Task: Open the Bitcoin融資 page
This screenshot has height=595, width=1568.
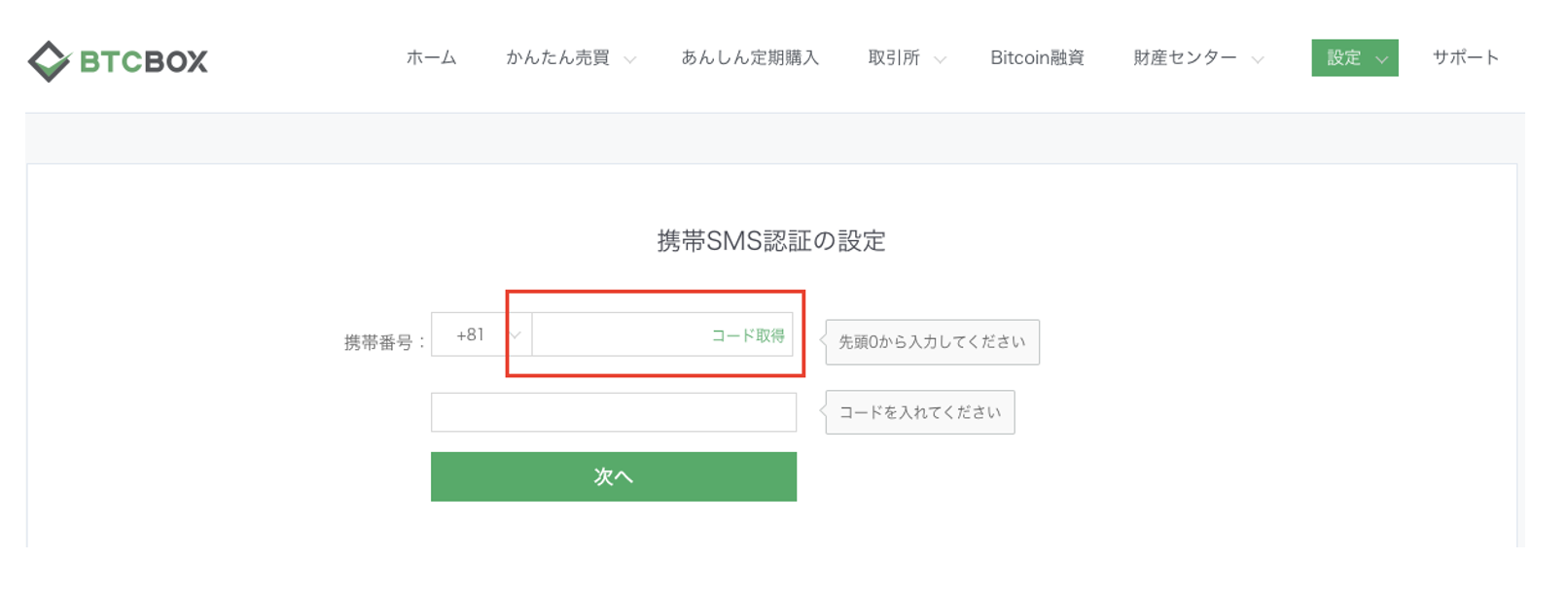Action: point(1037,58)
